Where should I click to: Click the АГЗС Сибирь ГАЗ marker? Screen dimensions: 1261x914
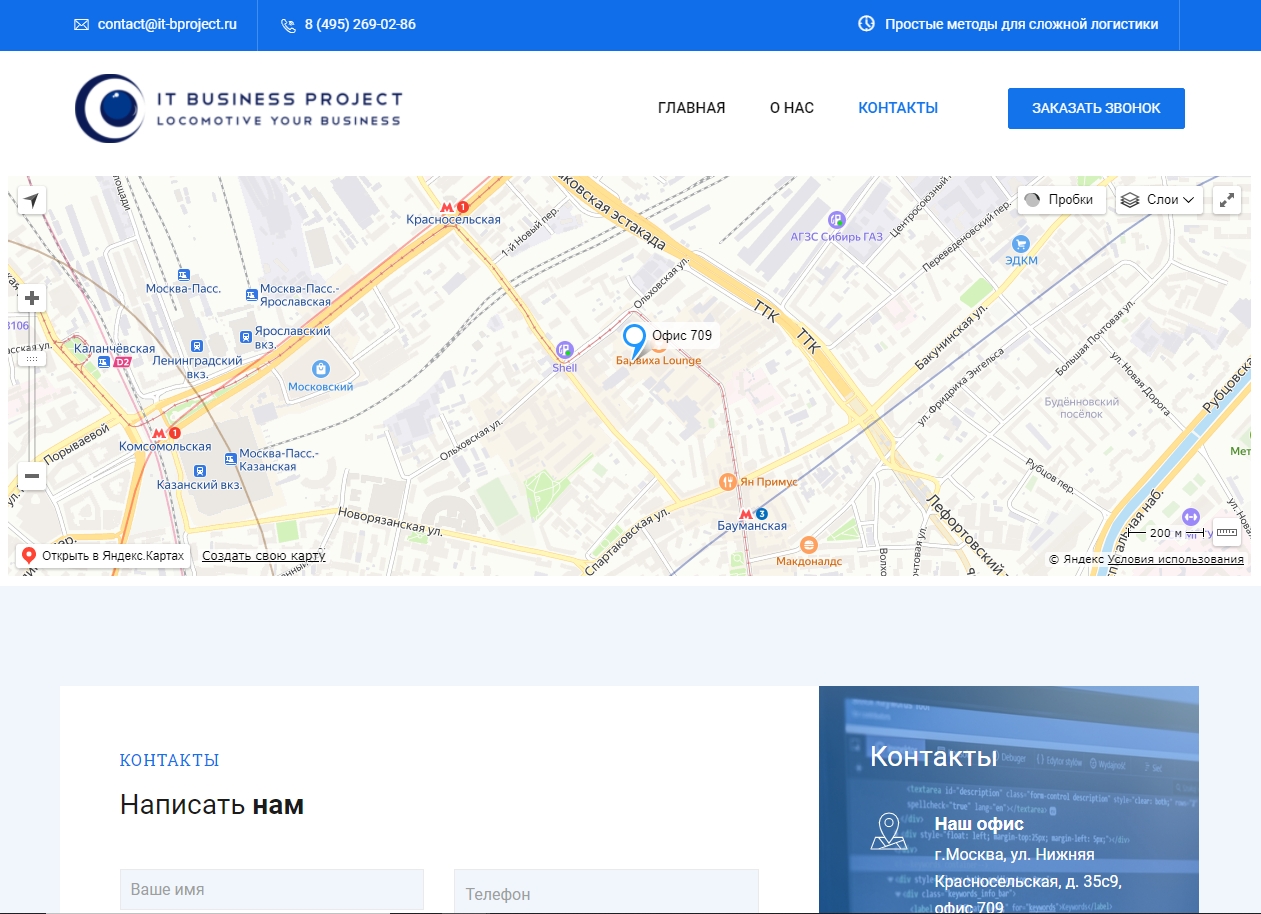pos(837,220)
